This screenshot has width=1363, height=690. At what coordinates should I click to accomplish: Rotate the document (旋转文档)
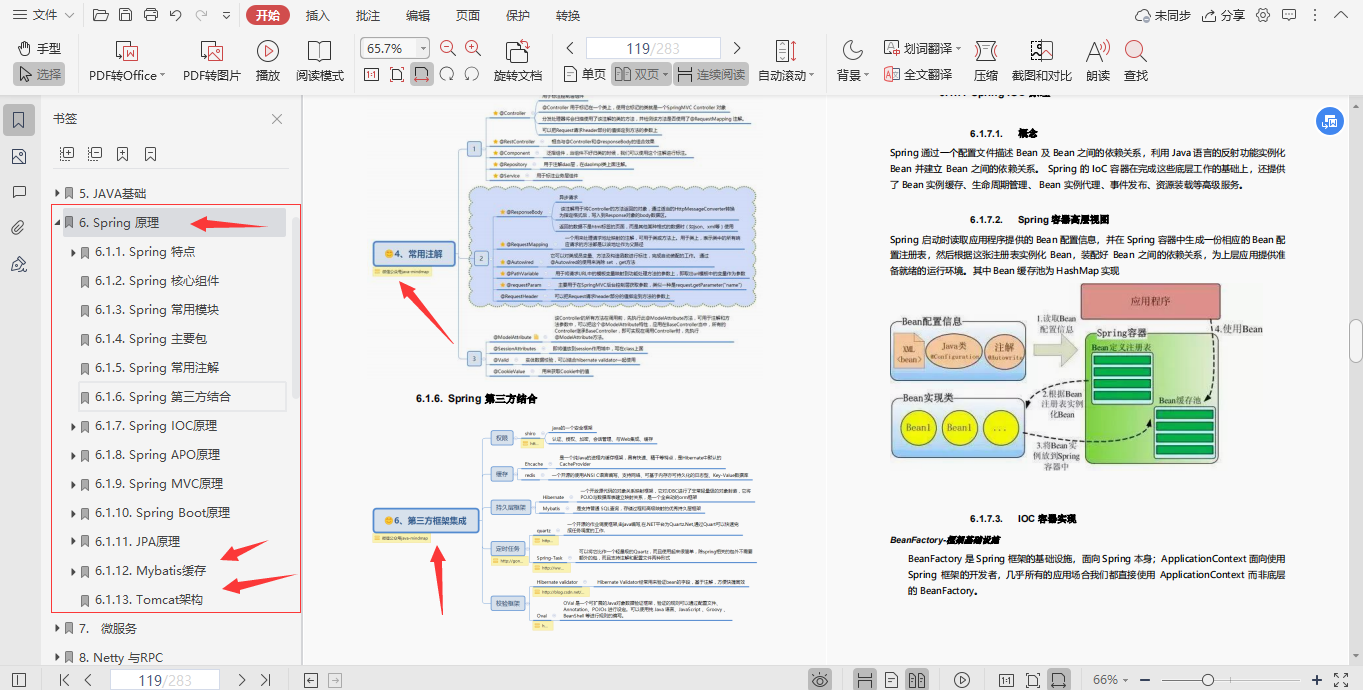pyautogui.click(x=517, y=61)
